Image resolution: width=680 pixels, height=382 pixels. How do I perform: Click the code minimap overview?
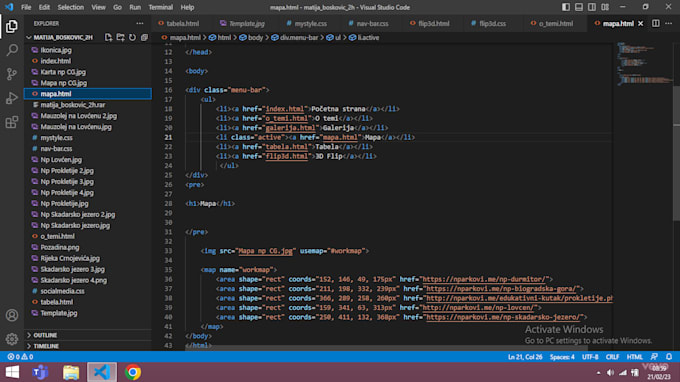click(x=644, y=63)
